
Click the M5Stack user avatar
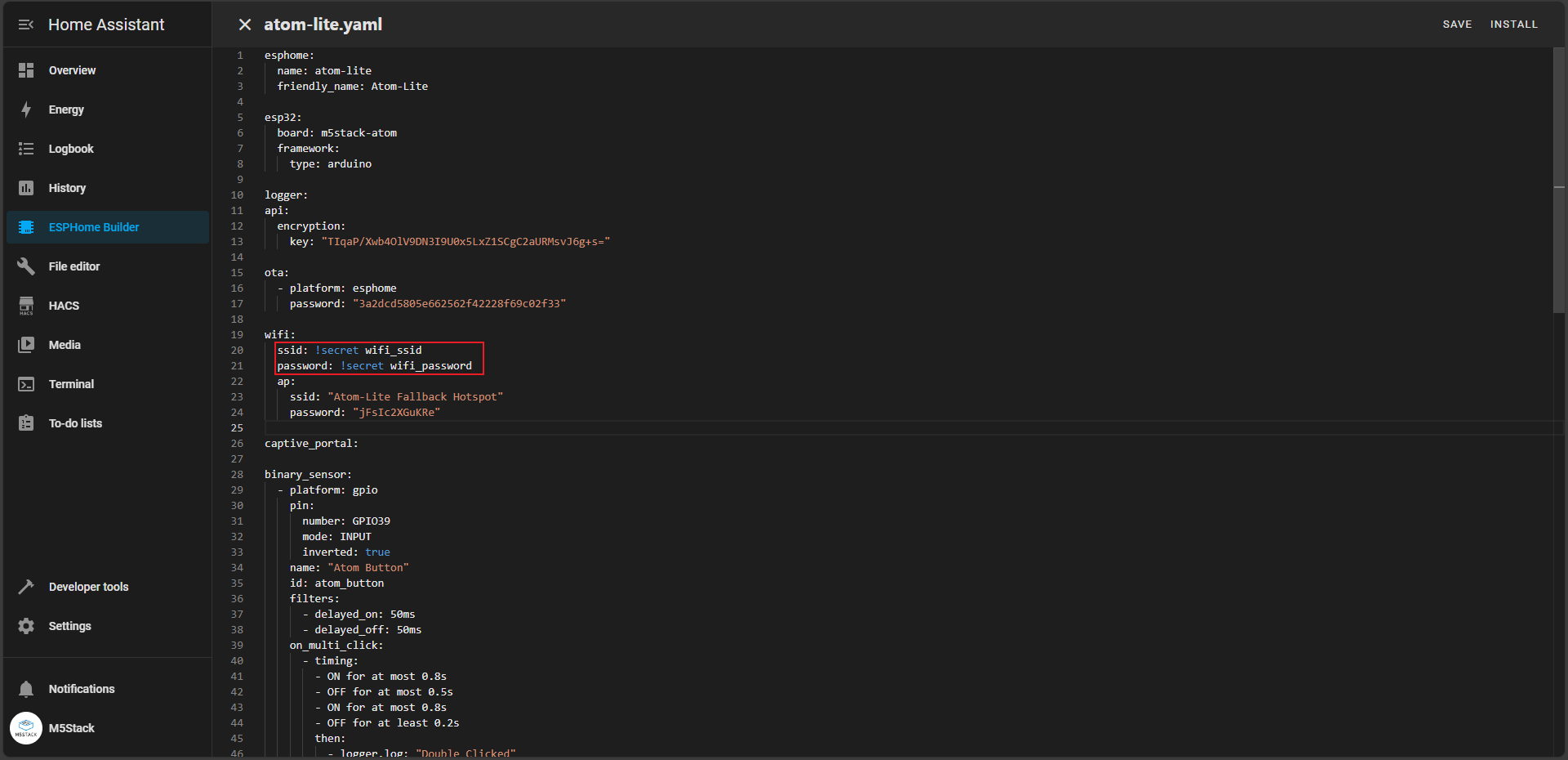pyautogui.click(x=26, y=728)
